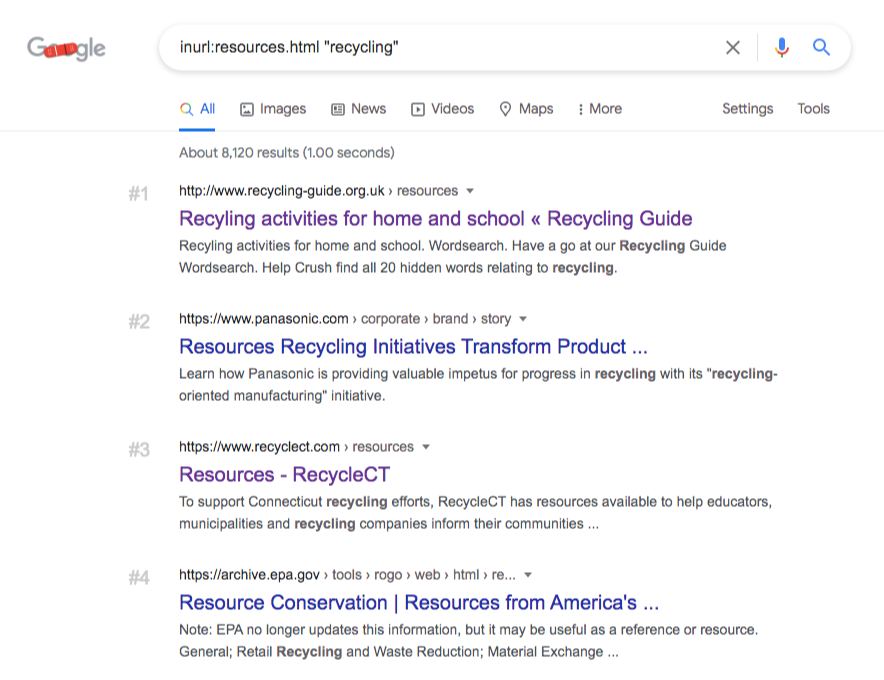Image resolution: width=884 pixels, height=680 pixels.
Task: Open the "Resources - RecycleCT" result
Action: 284,474
